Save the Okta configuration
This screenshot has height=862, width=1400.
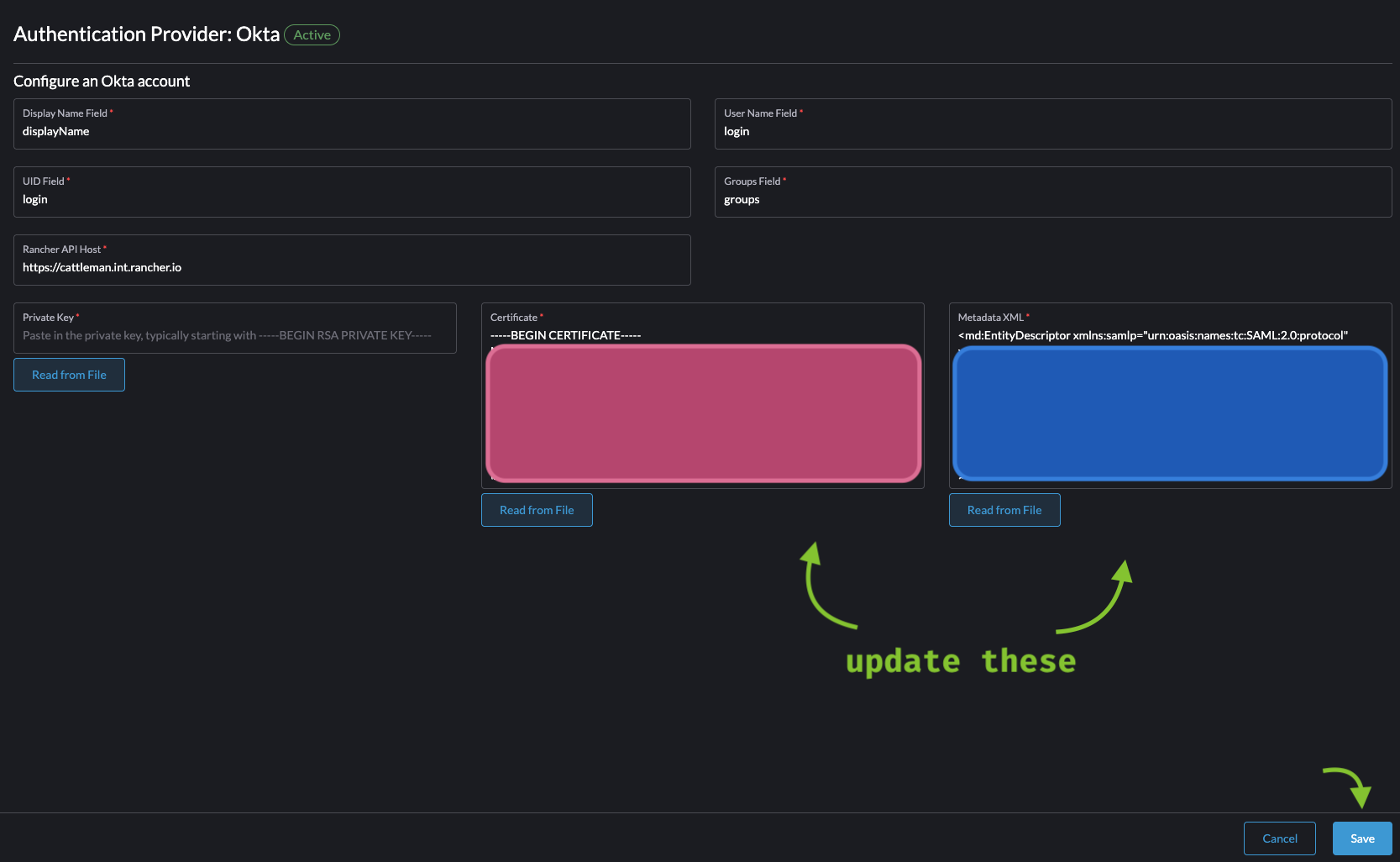pyautogui.click(x=1362, y=838)
